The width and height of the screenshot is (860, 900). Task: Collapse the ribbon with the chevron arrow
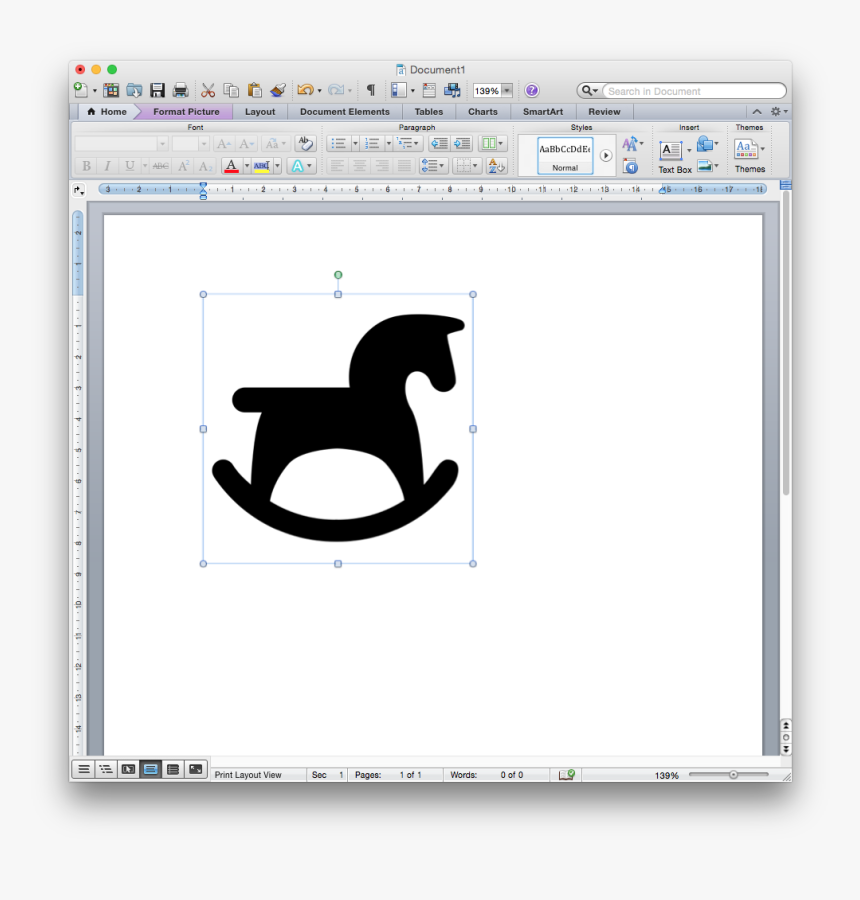[757, 111]
